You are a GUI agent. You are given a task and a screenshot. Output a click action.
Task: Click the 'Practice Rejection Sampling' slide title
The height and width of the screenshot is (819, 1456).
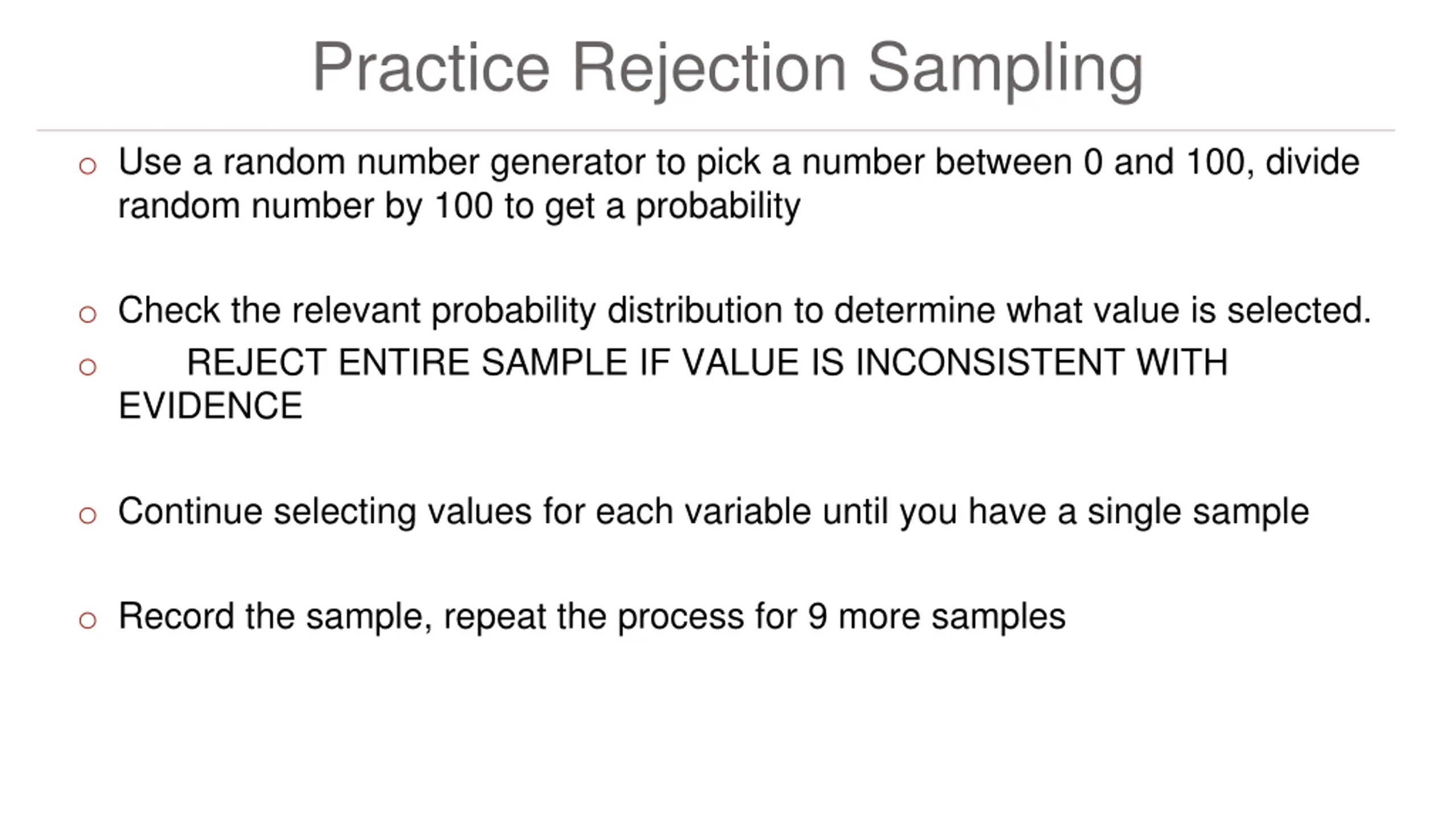point(727,68)
